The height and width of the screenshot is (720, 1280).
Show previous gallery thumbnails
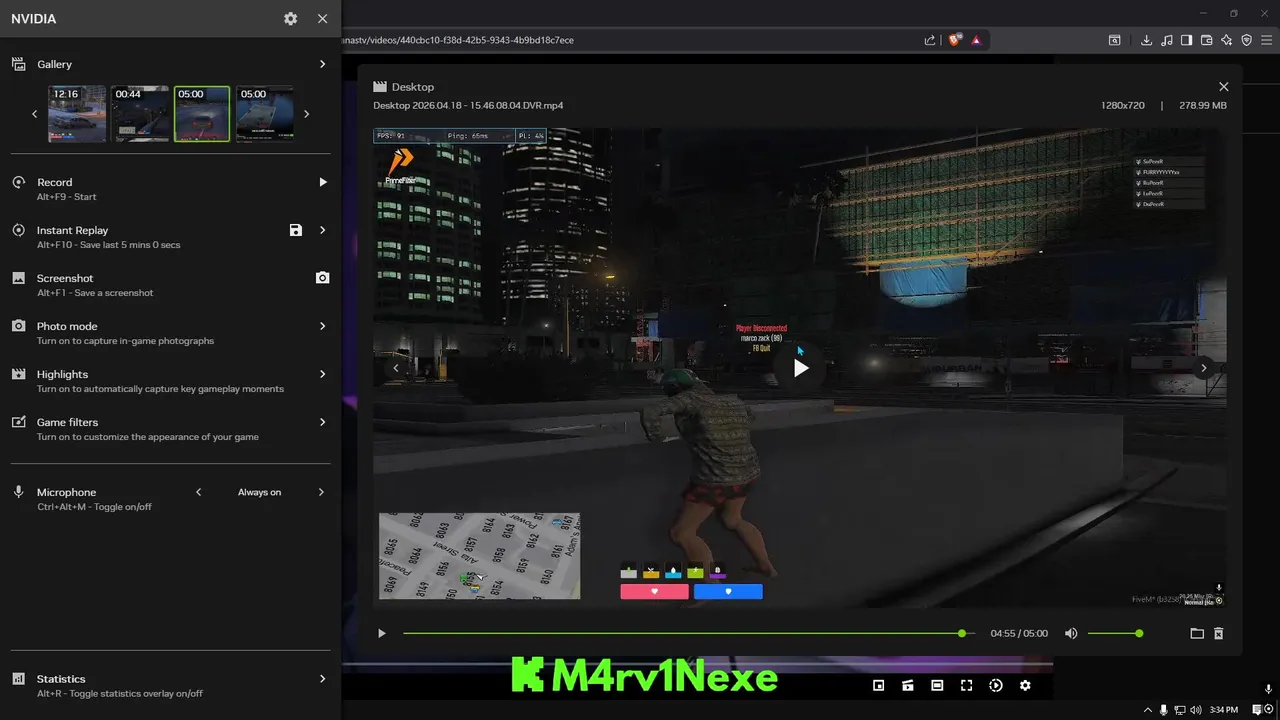point(34,114)
